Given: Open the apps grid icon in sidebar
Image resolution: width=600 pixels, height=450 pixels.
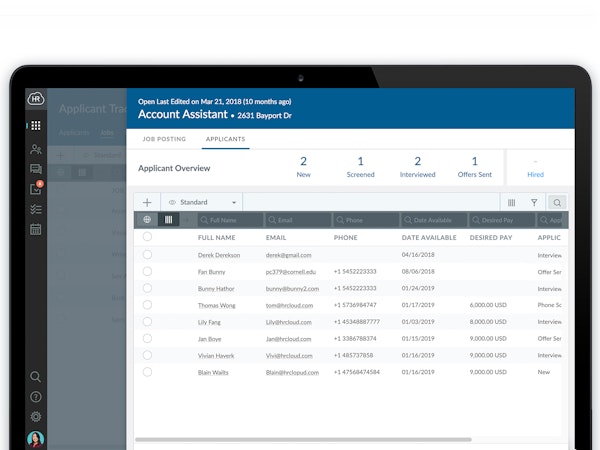Looking at the screenshot, I should click(36, 126).
